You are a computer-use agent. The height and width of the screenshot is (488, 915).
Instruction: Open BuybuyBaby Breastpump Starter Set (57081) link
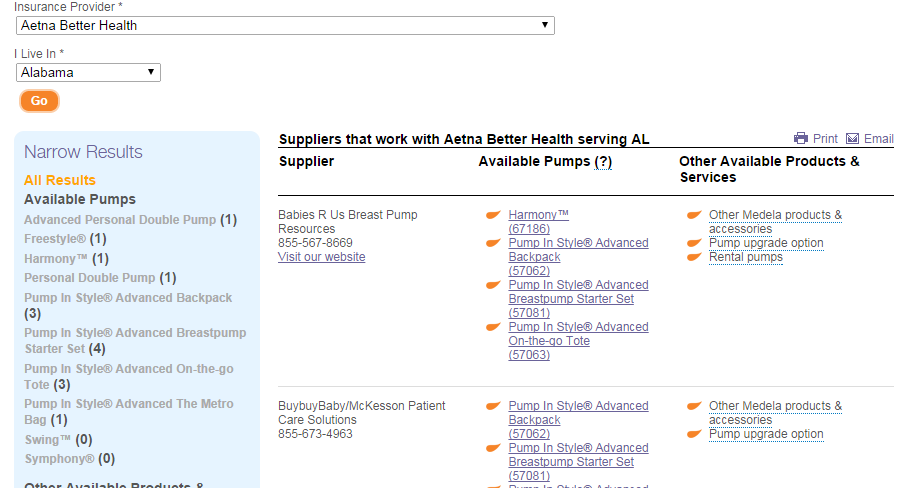578,462
